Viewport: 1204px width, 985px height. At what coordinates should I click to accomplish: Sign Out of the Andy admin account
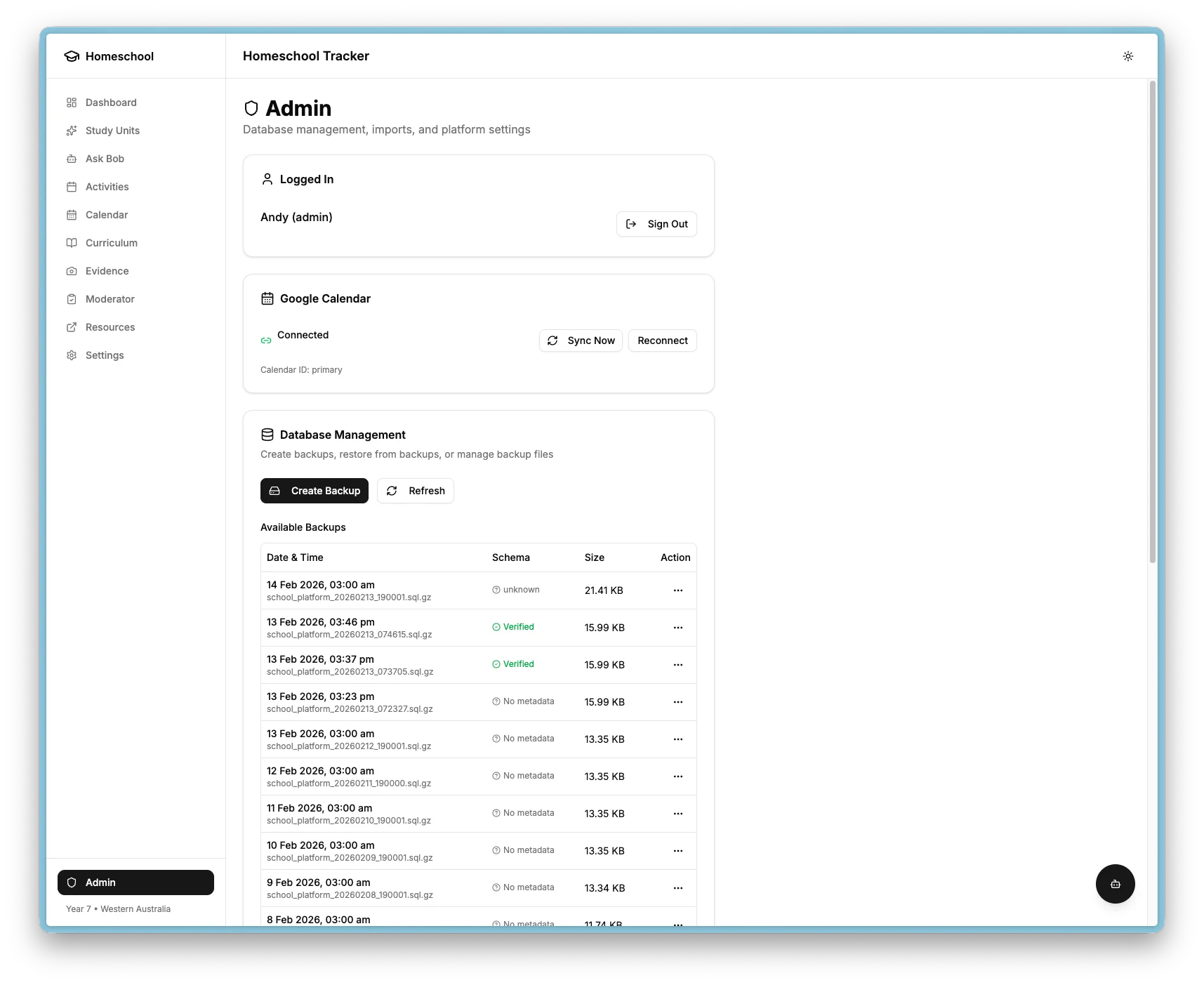(656, 224)
